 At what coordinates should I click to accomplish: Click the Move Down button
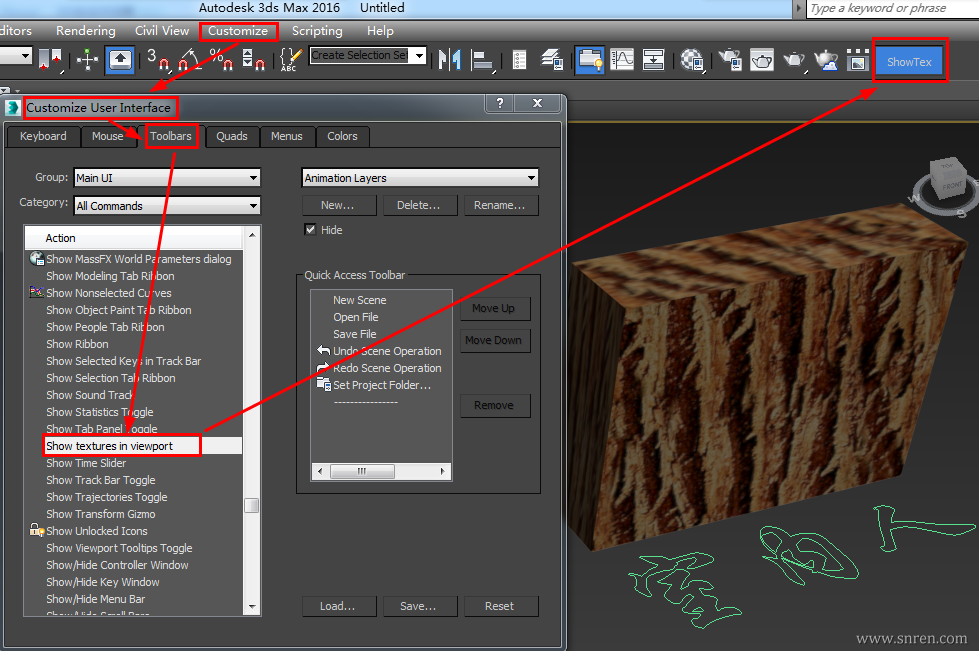tap(494, 340)
